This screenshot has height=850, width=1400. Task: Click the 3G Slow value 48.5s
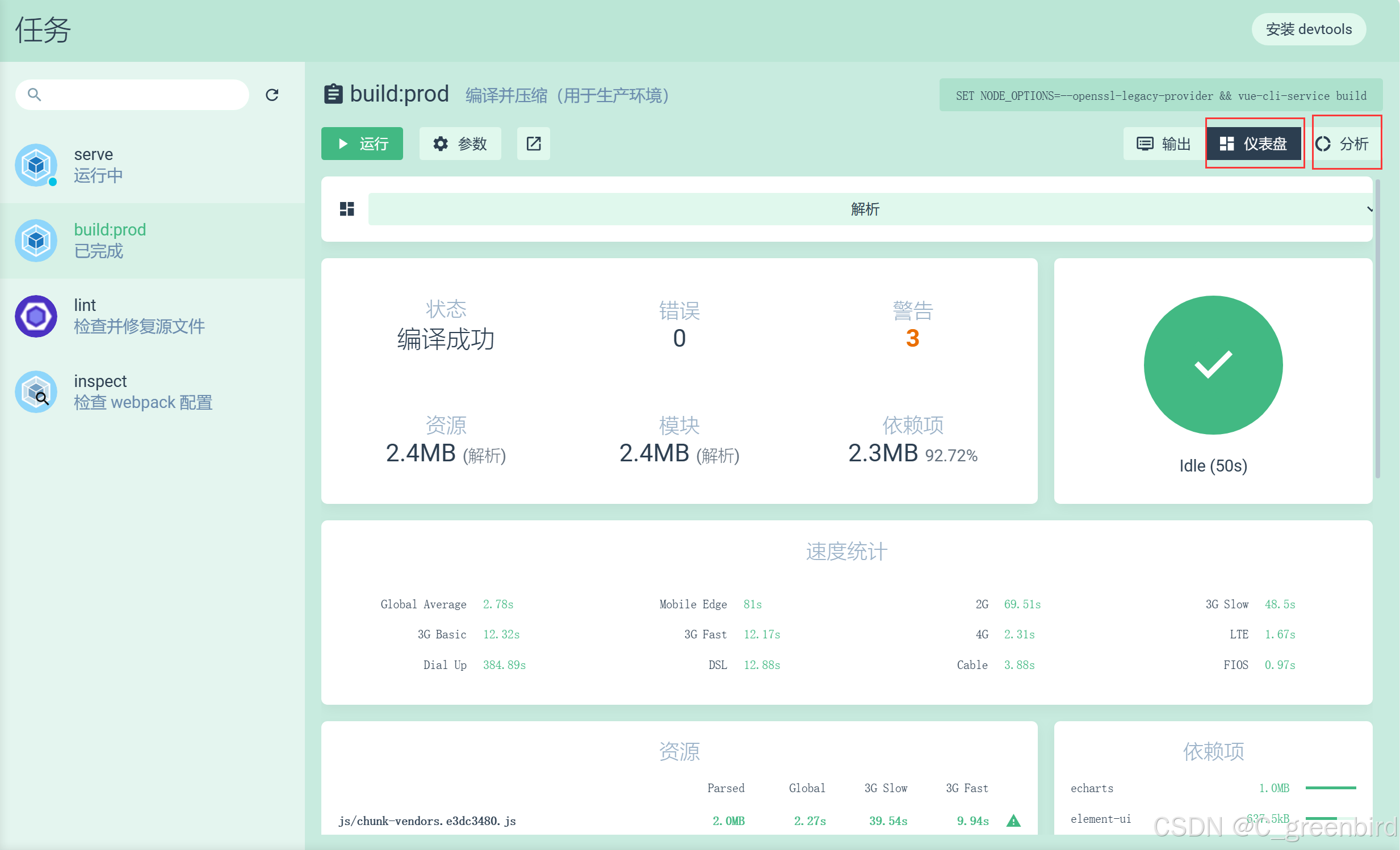[x=1280, y=604]
